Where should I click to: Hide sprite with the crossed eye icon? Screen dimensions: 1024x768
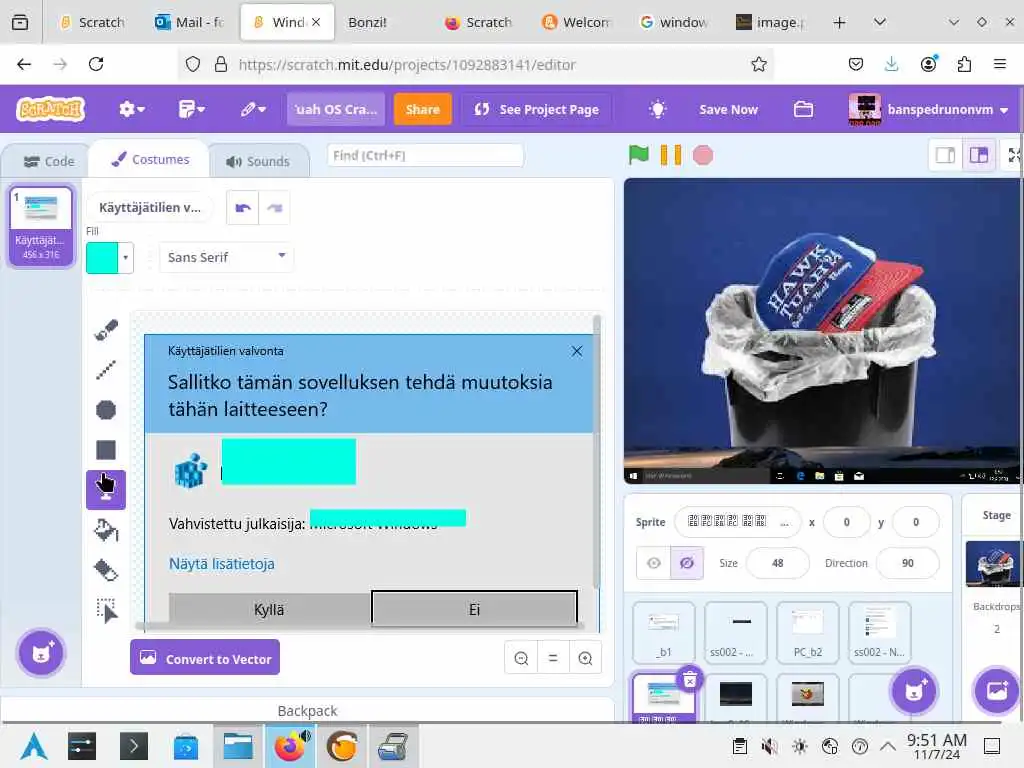pos(687,563)
